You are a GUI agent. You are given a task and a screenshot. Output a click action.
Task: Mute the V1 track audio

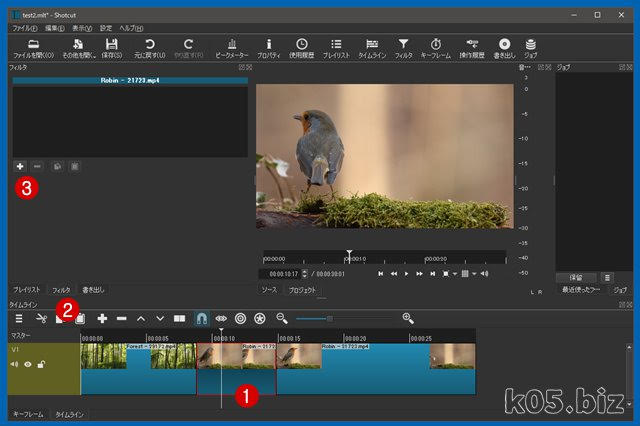[15, 364]
